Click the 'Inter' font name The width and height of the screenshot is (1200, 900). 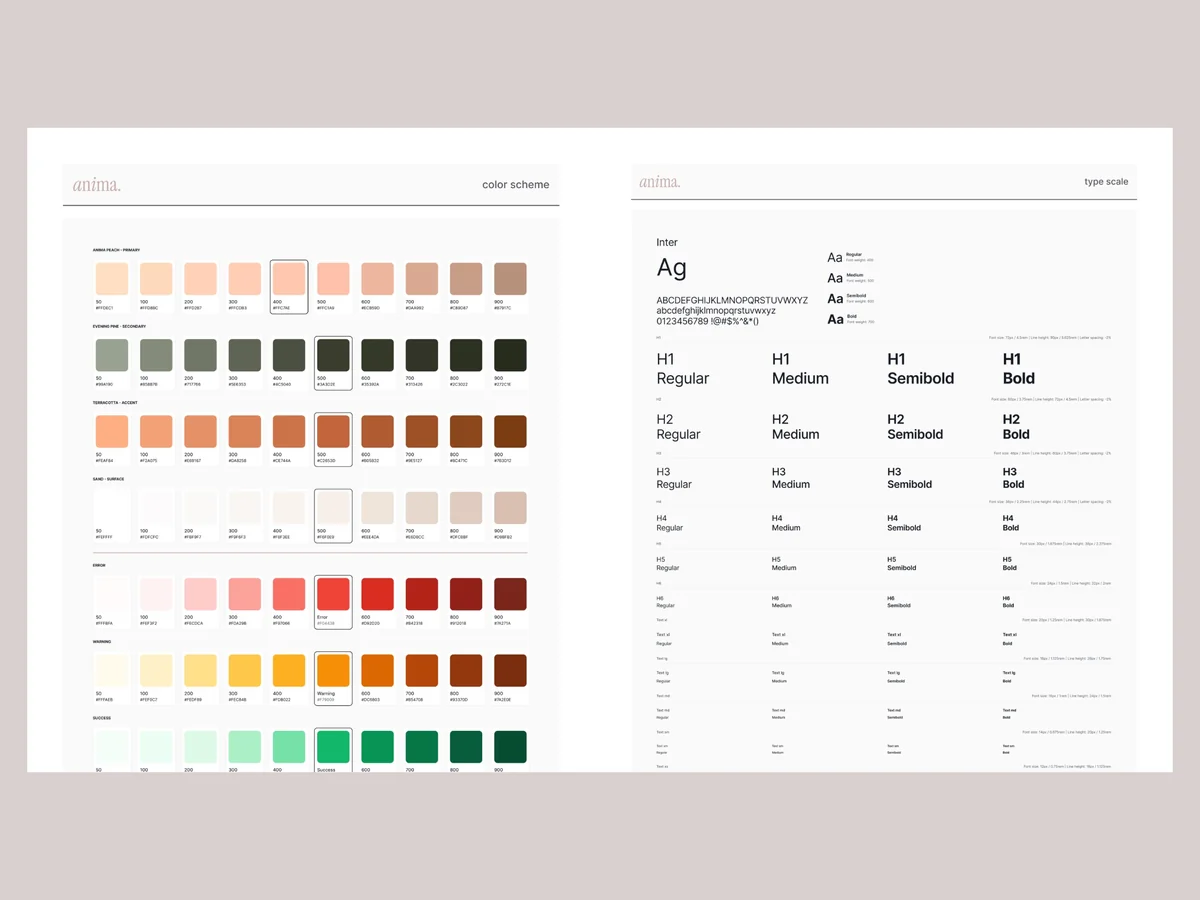click(x=667, y=243)
